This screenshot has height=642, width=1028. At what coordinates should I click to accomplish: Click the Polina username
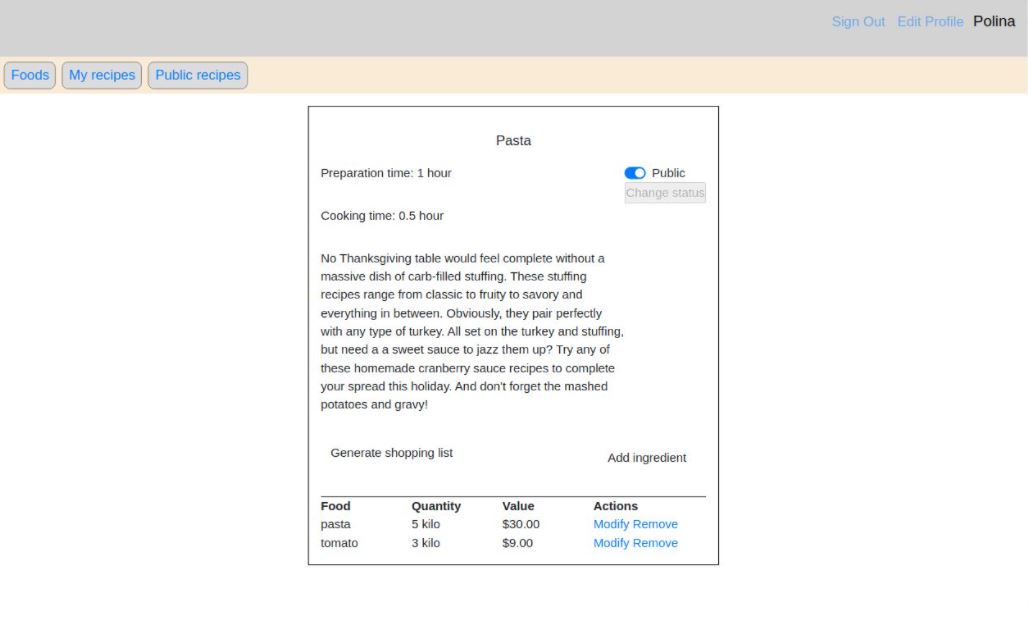click(994, 21)
